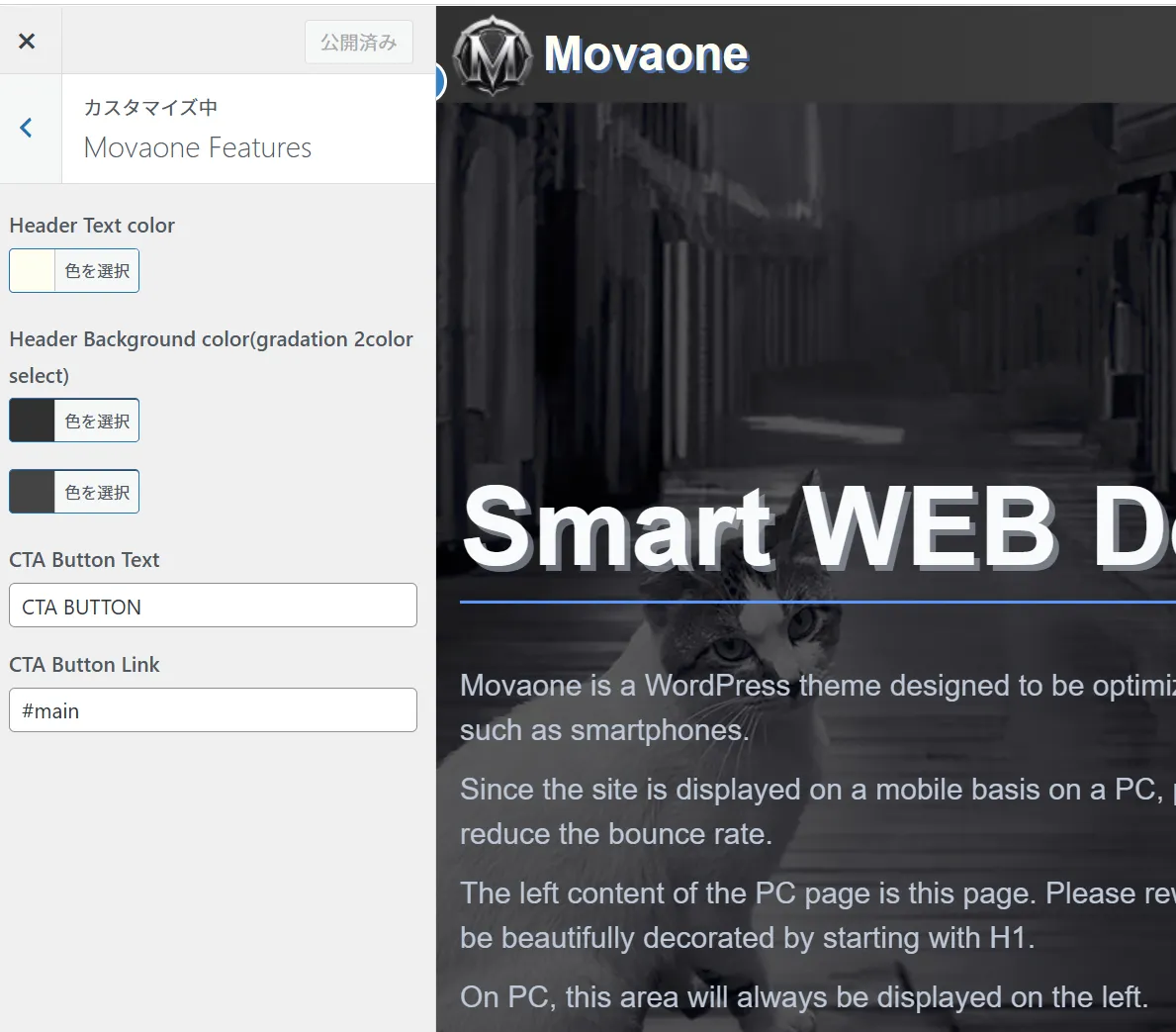This screenshot has width=1176, height=1032.
Task: Focus the CTA Button Link field
Action: pyautogui.click(x=213, y=710)
